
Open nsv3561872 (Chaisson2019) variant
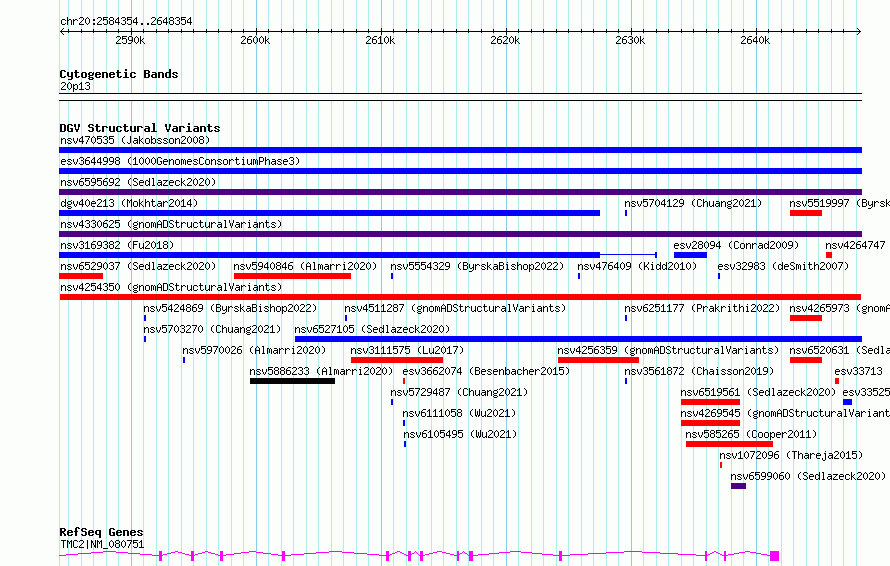(699, 371)
